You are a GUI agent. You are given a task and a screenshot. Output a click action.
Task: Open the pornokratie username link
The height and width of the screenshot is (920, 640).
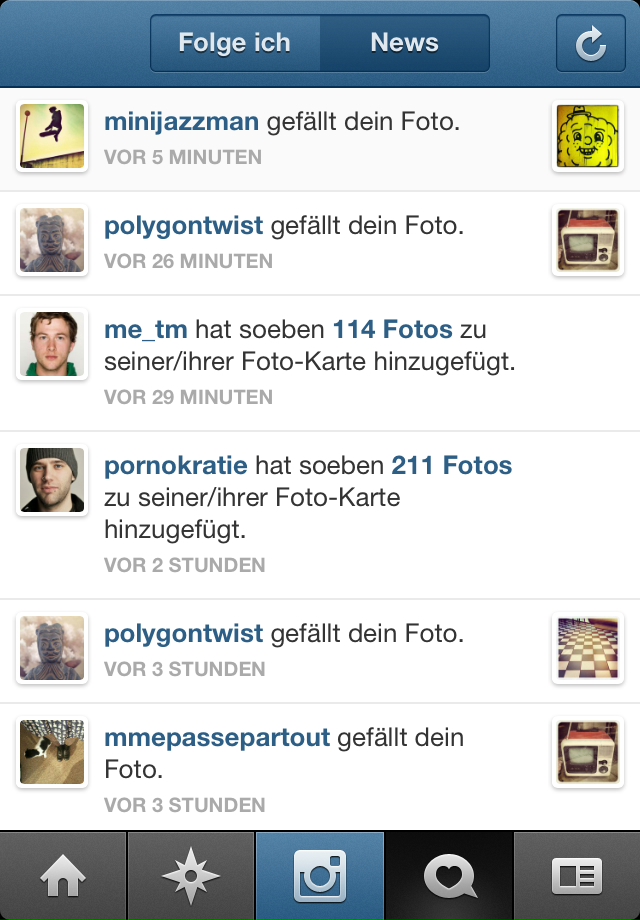(176, 466)
